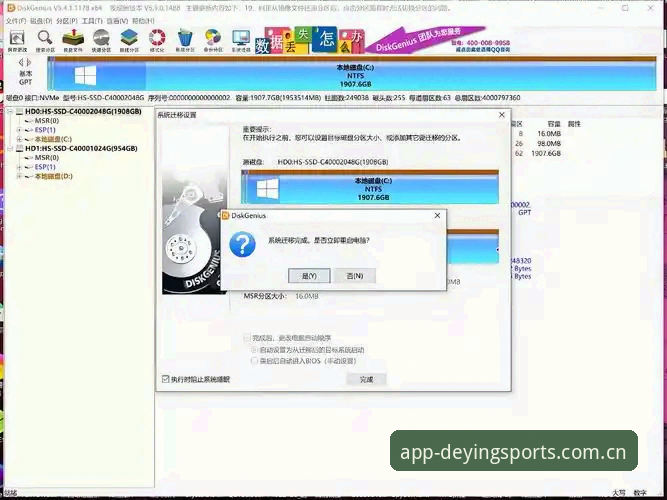Select 本地磁盘(C:) in the disk tree
This screenshot has width=667, height=500.
(x=53, y=139)
